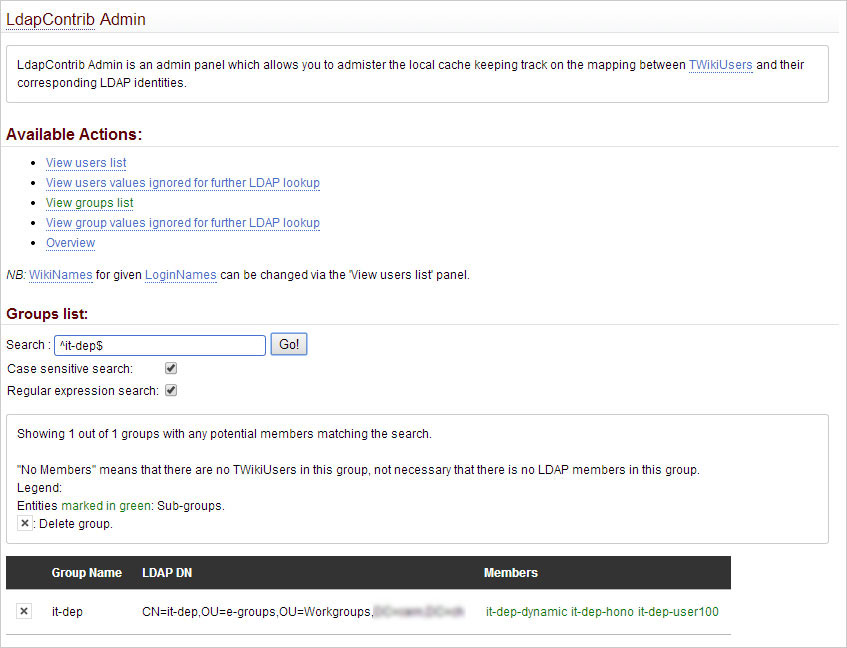Open View users values ignored for LDAP lookup
Viewport: 847px width, 648px height.
(x=182, y=183)
